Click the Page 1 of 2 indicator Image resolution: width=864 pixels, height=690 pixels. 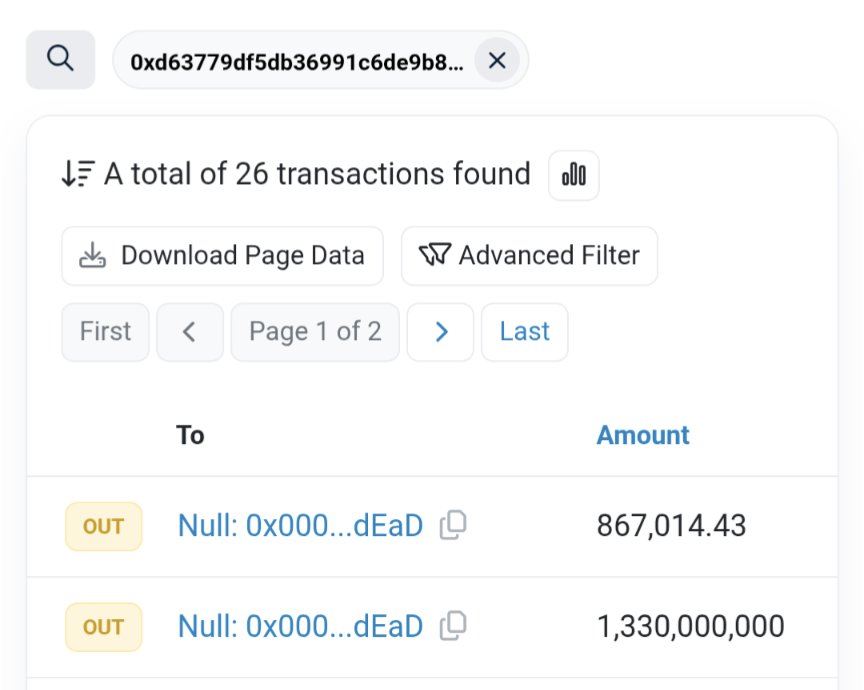point(315,332)
